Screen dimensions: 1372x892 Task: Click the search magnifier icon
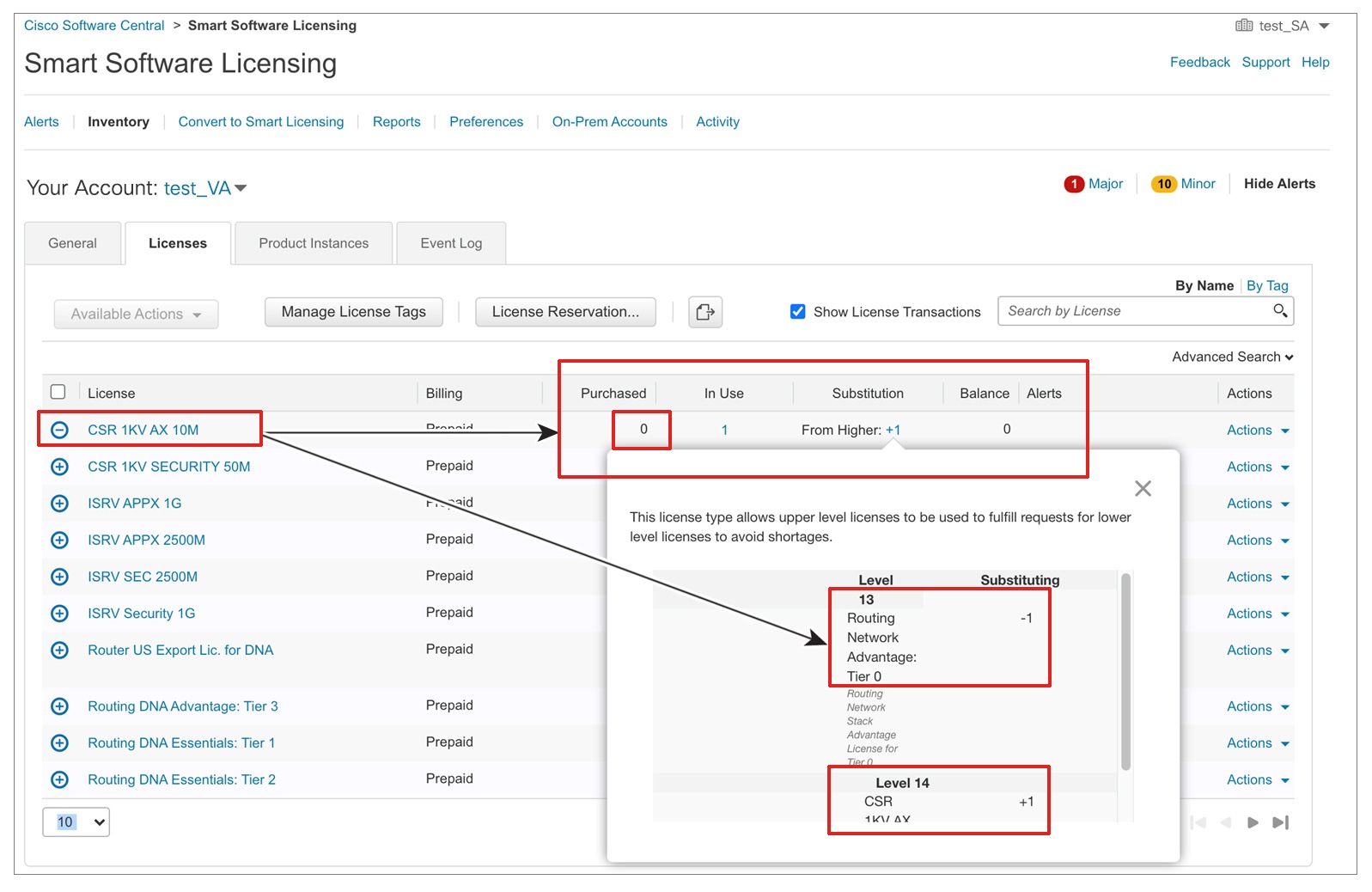click(1280, 310)
